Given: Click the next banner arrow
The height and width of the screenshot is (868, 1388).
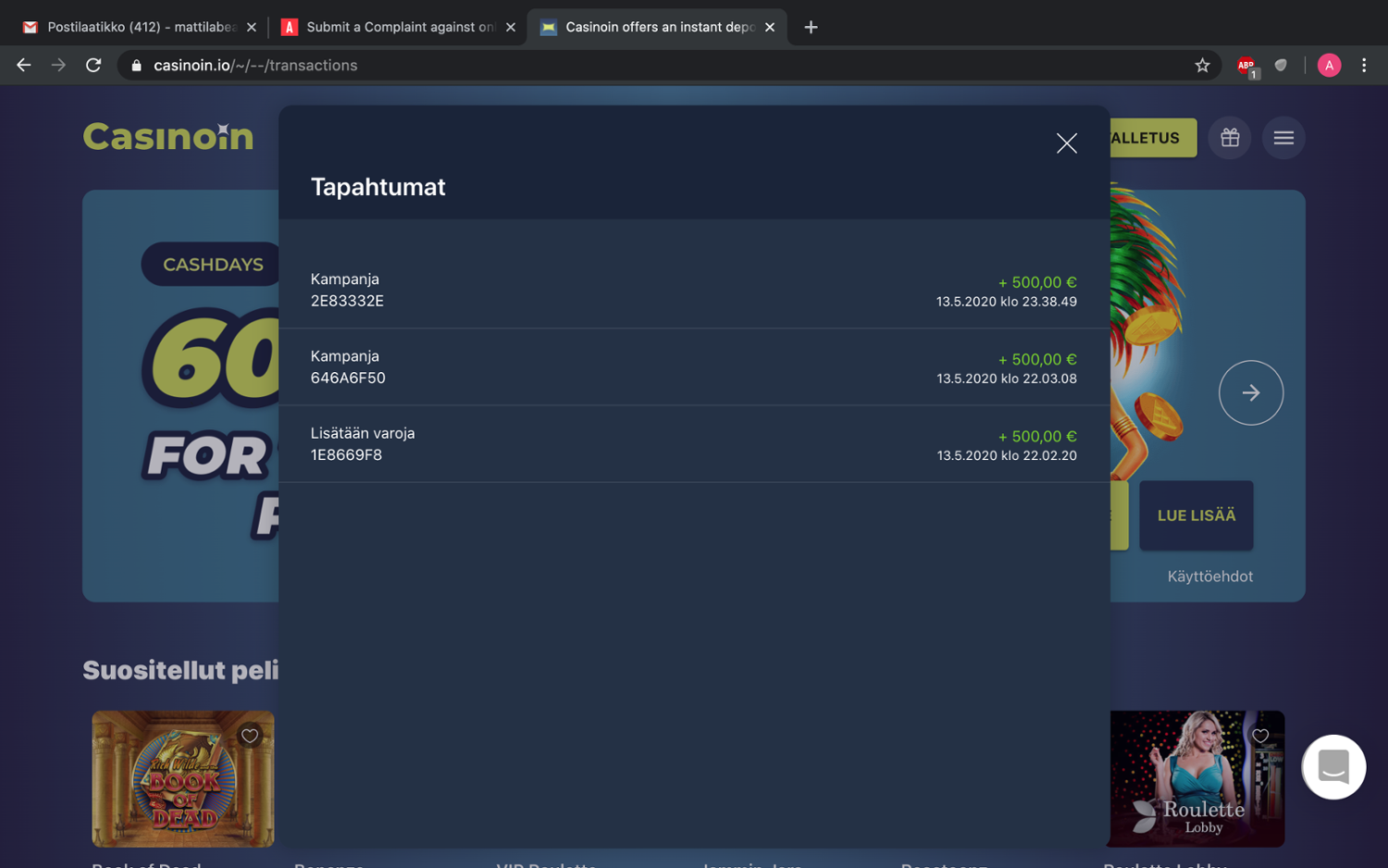Looking at the screenshot, I should (x=1250, y=392).
